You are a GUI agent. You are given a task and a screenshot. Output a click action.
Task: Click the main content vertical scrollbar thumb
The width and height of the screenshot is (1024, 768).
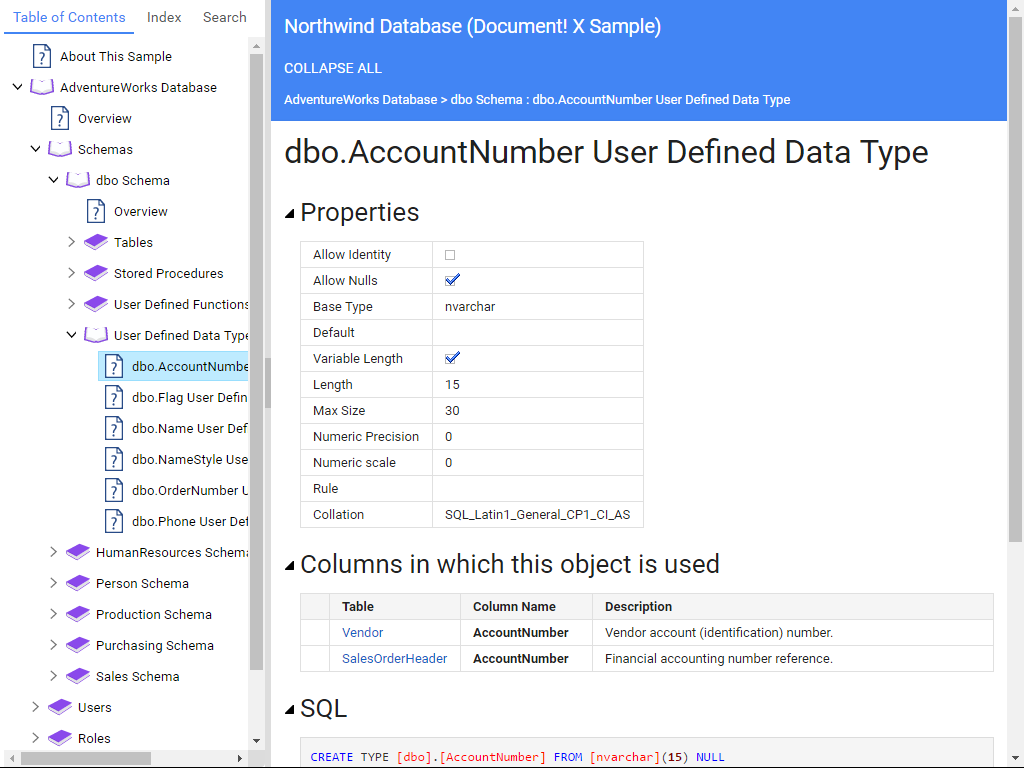tap(1015, 280)
